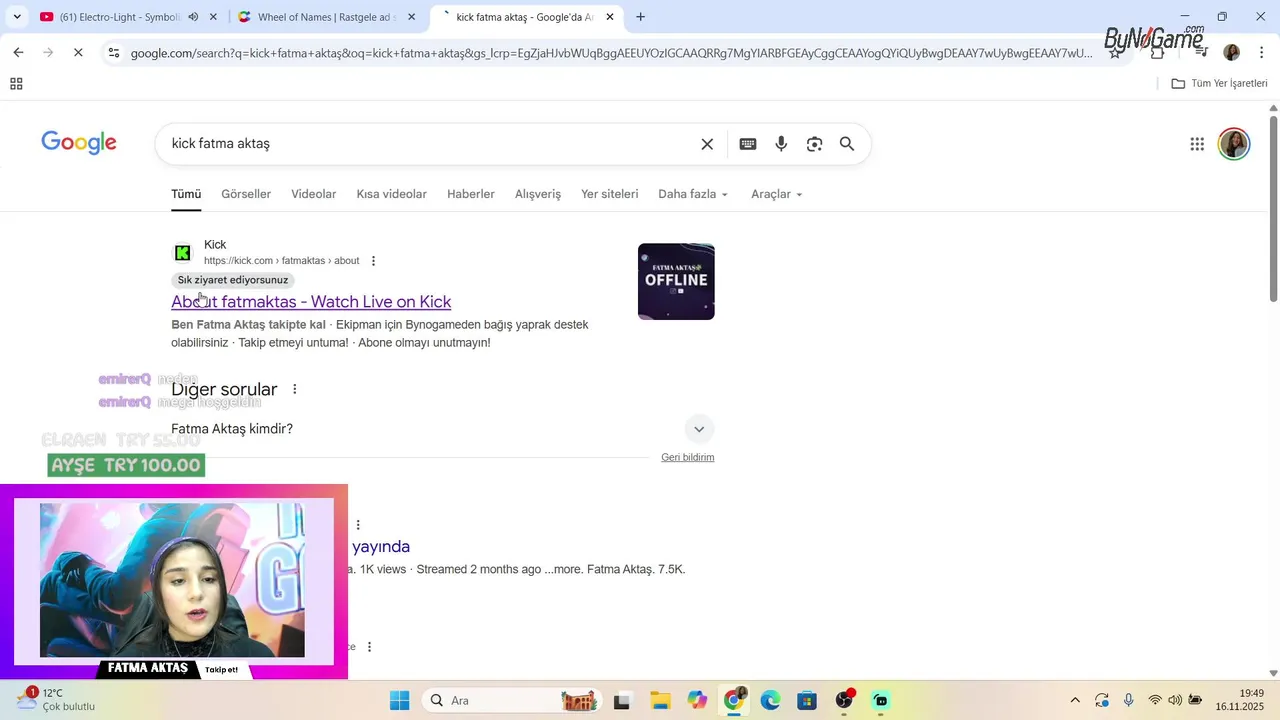Bookmark this page with the star
1280x720 pixels.
[1114, 53]
